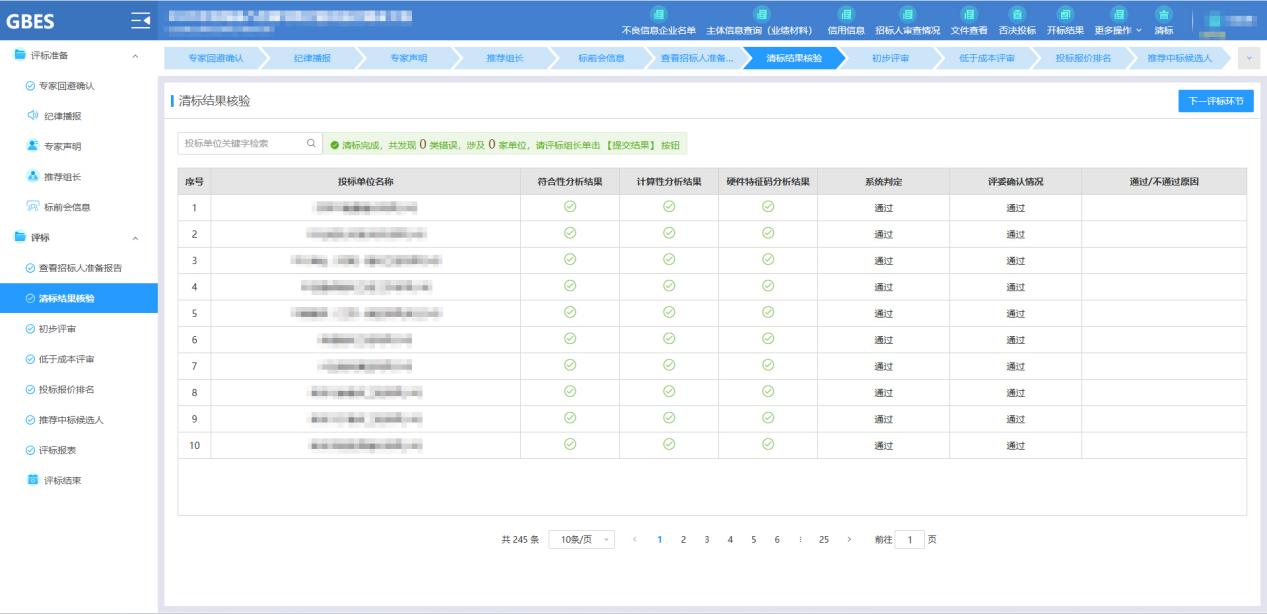Open the 10条/页 page size dropdown

click(x=581, y=540)
